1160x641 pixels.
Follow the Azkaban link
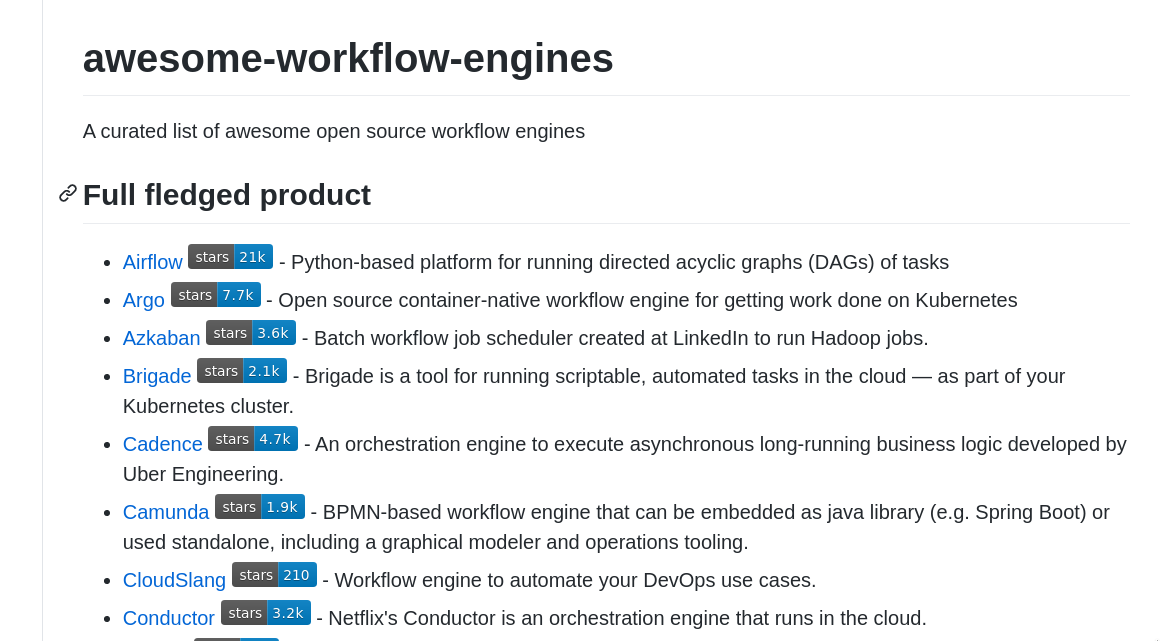pyautogui.click(x=161, y=338)
